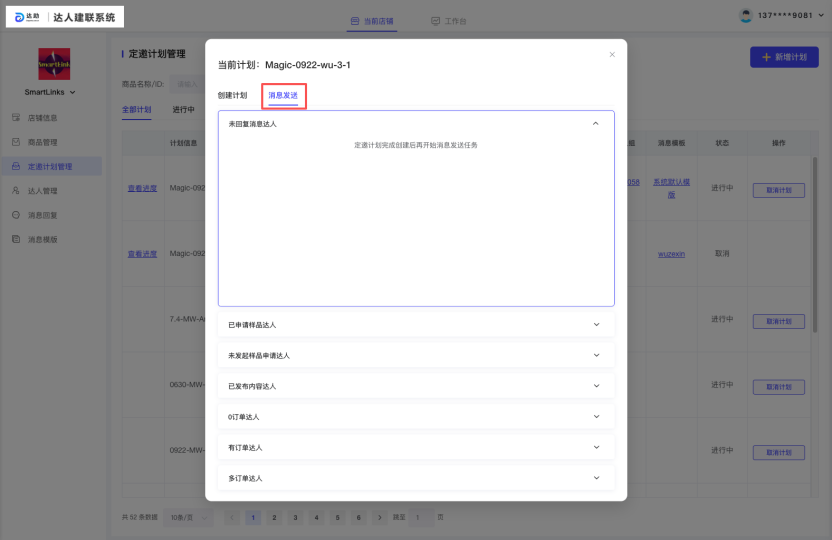
Task: Expand the 0订单达人 section
Action: point(596,416)
